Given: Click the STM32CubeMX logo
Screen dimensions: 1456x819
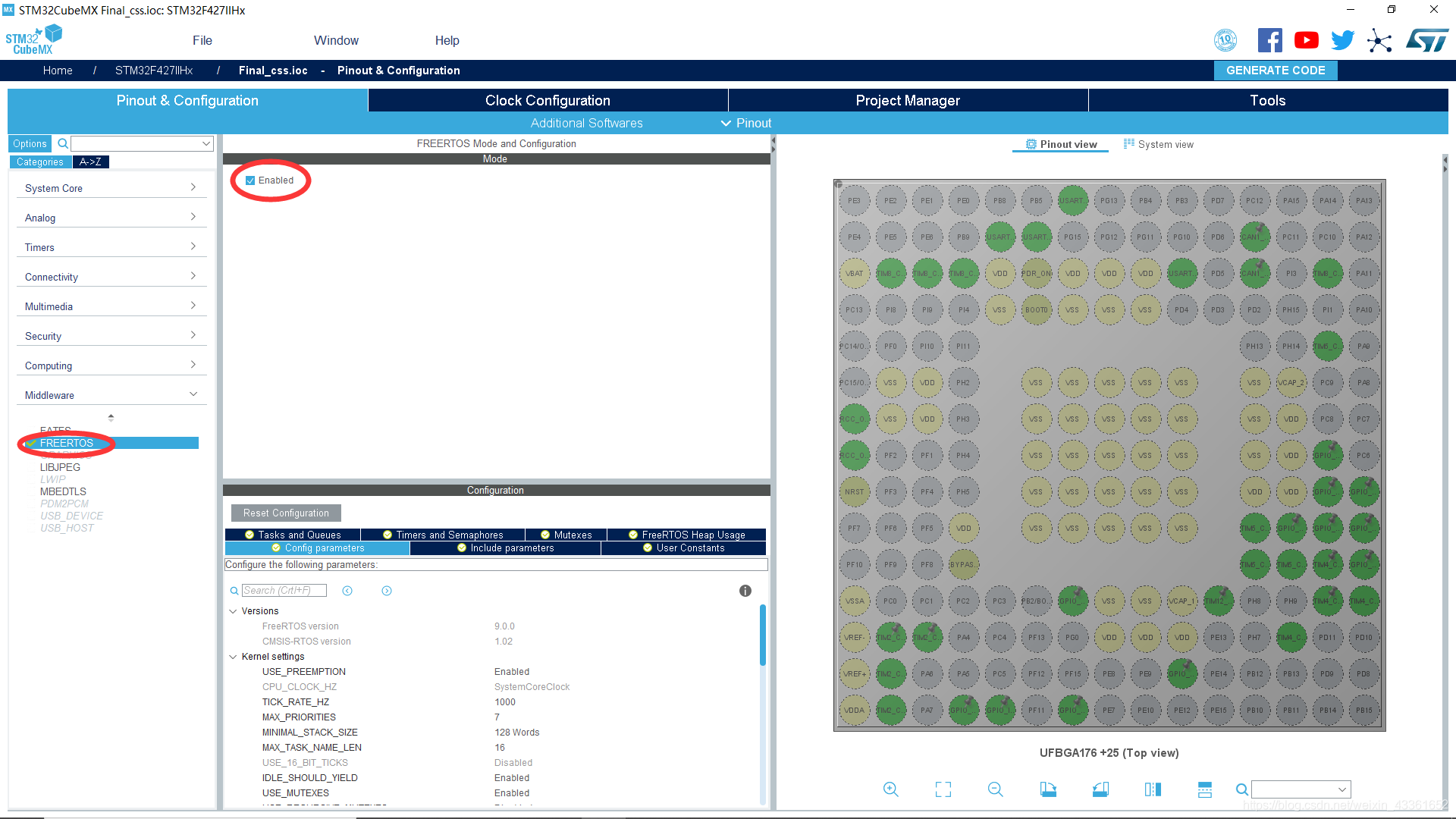Looking at the screenshot, I should click(33, 40).
